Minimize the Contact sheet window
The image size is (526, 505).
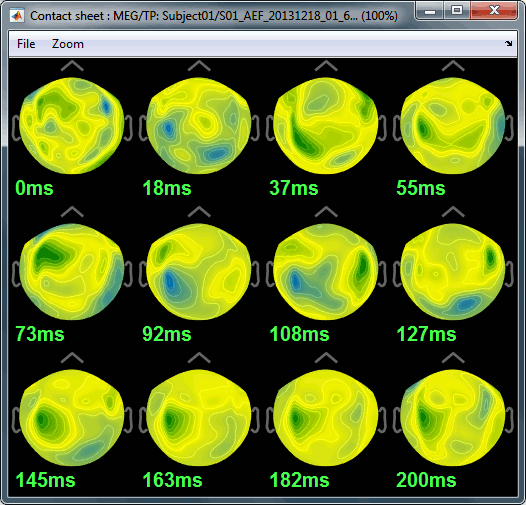point(429,11)
